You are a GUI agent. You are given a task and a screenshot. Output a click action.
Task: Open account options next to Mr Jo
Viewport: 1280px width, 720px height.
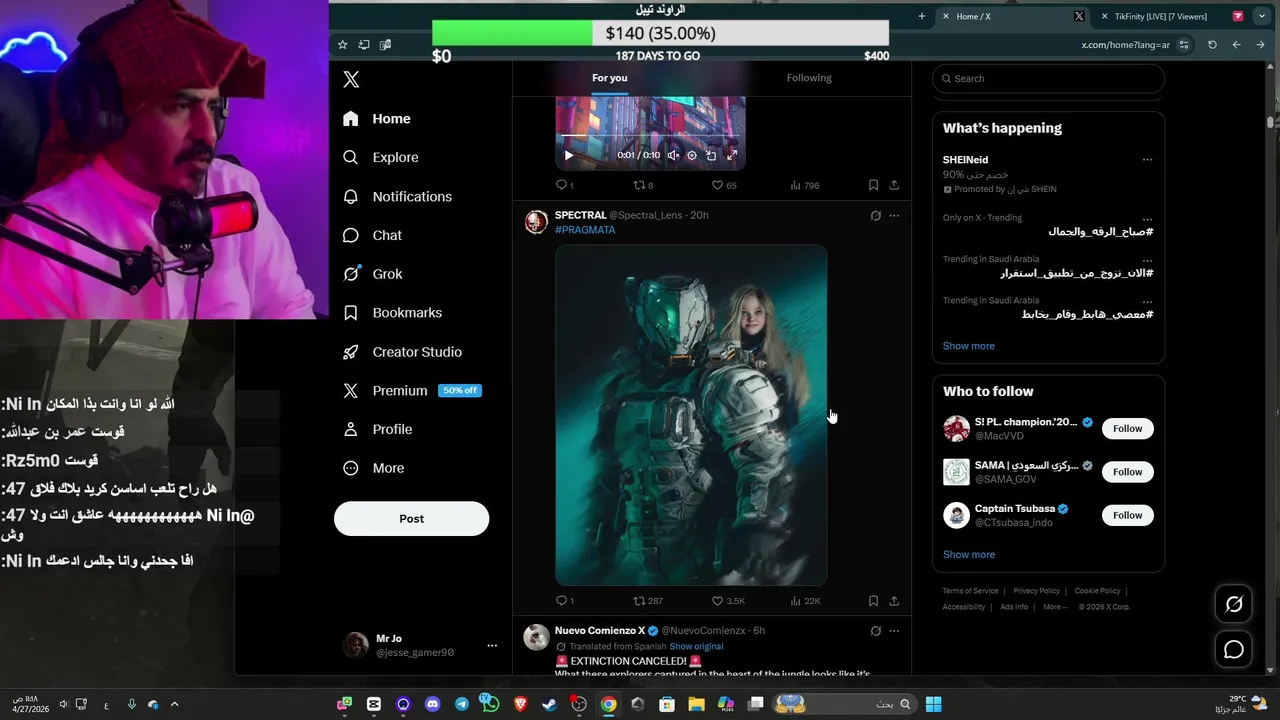point(492,646)
